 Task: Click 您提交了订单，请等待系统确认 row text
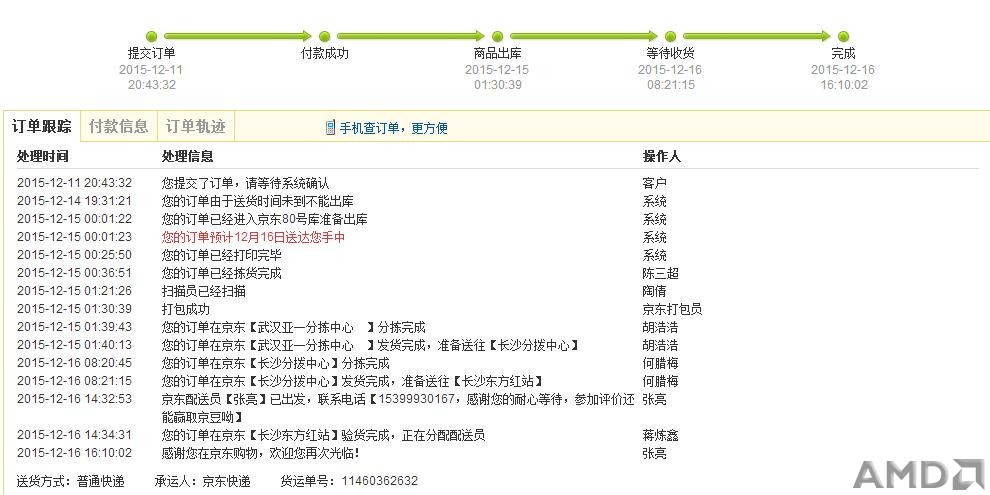pyautogui.click(x=246, y=184)
